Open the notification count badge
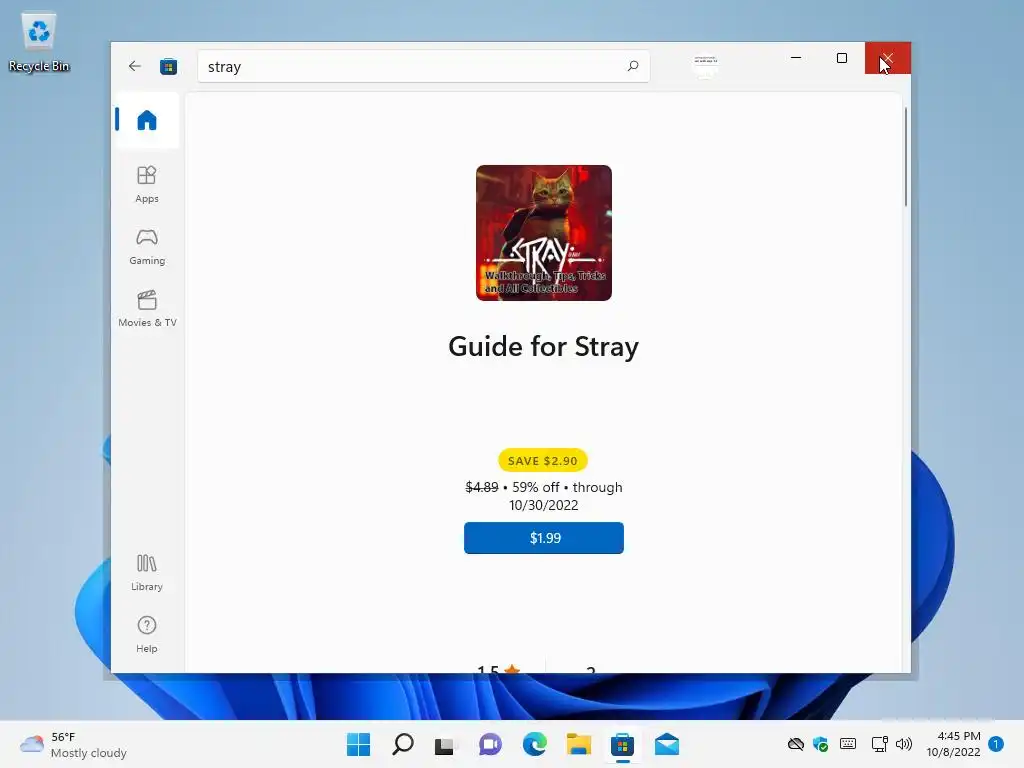Viewport: 1024px width, 768px height. coord(996,744)
